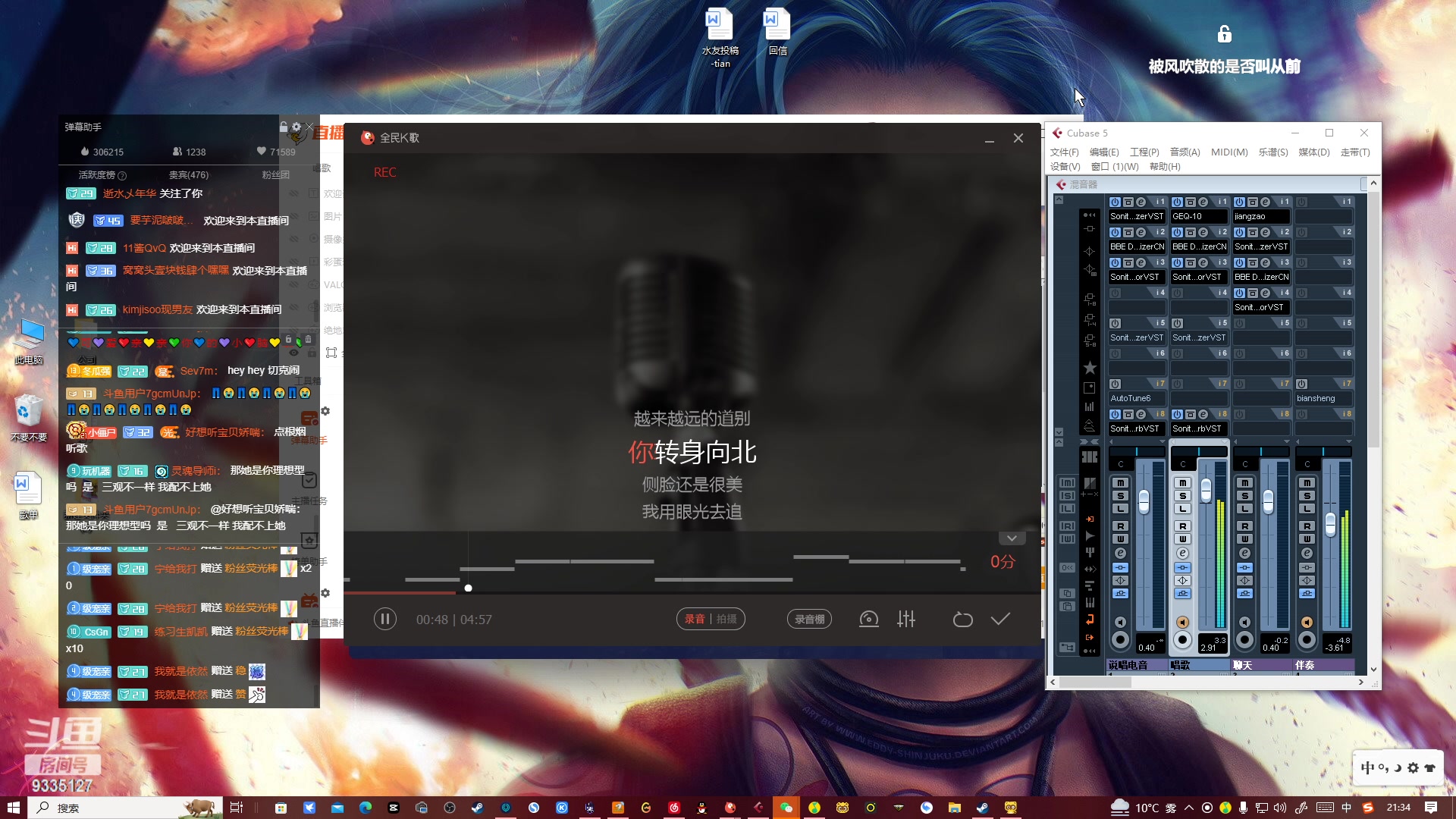
Task: Open view options arrow above 说唱电音 channel
Action: [x=1163, y=441]
